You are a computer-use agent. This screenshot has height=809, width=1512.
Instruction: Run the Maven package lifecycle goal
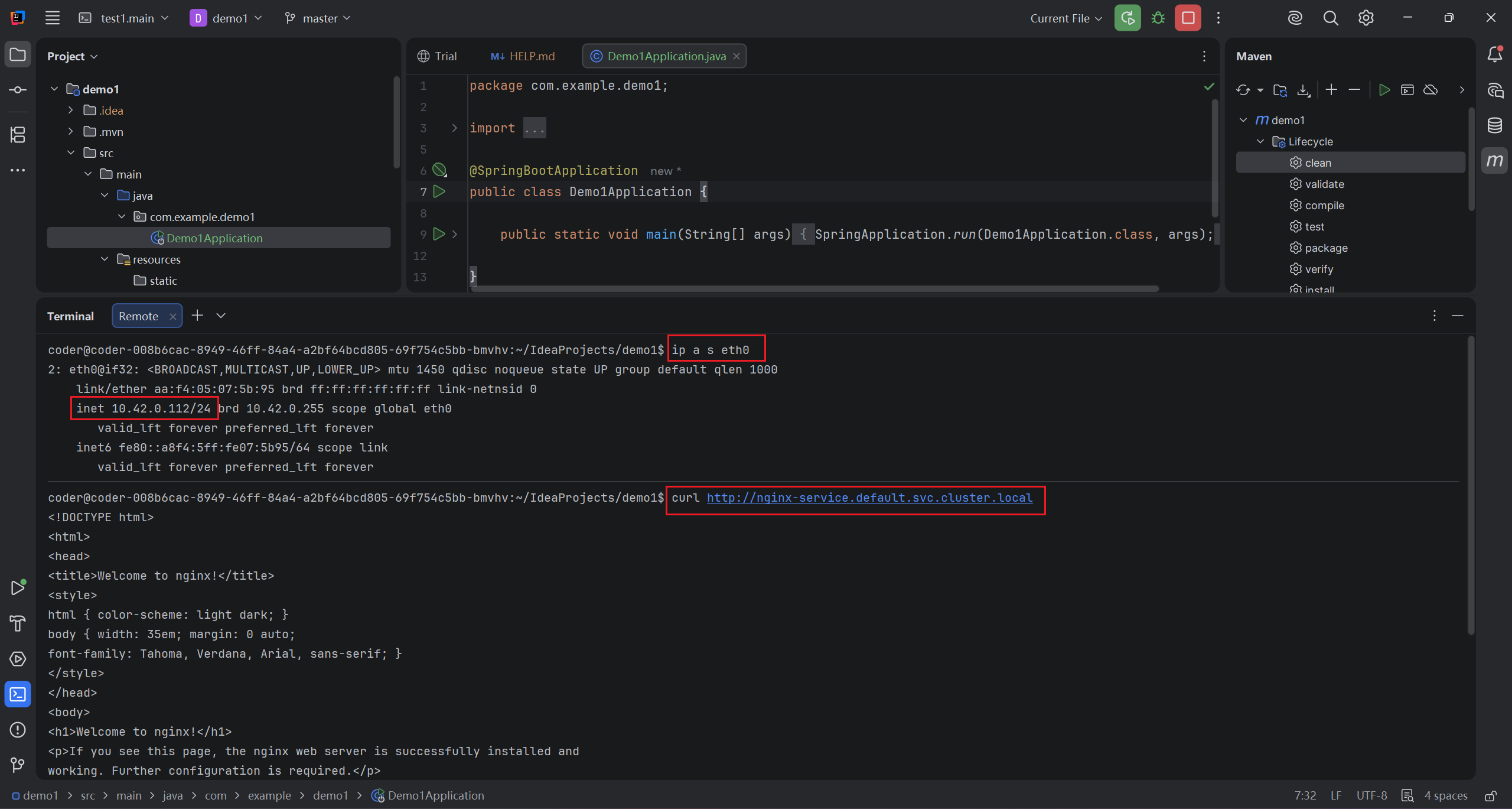[x=1326, y=248]
